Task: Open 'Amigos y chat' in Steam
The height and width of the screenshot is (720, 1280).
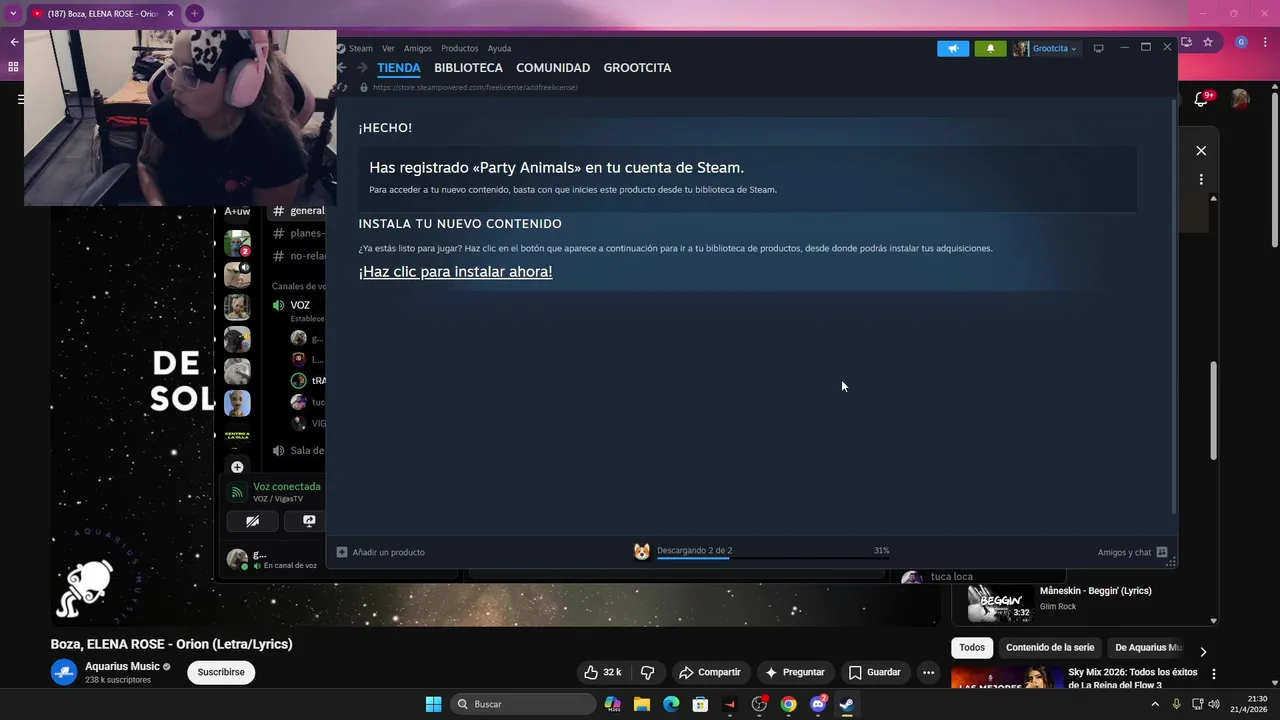Action: (1132, 552)
